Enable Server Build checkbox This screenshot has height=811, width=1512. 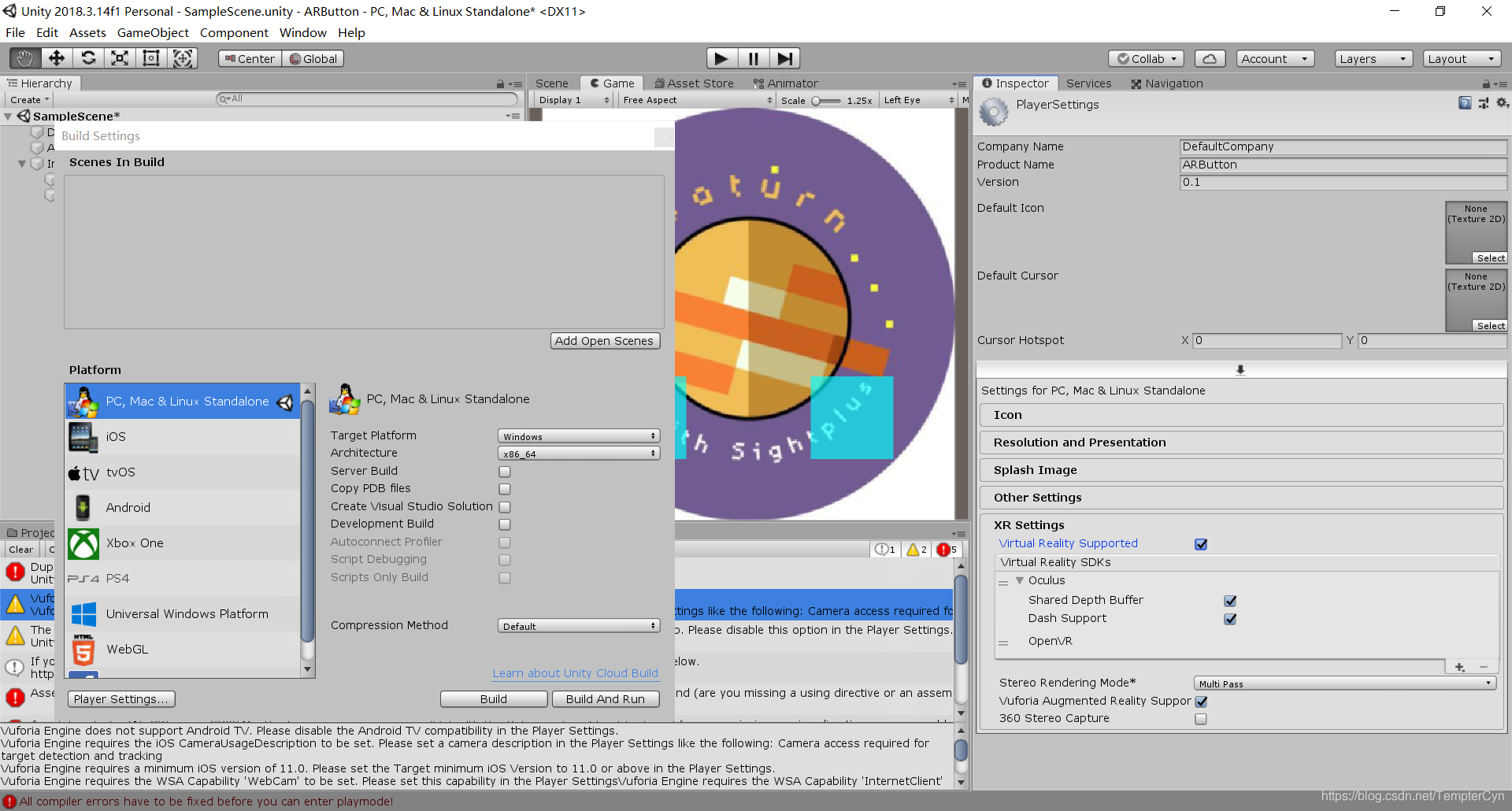coord(505,472)
